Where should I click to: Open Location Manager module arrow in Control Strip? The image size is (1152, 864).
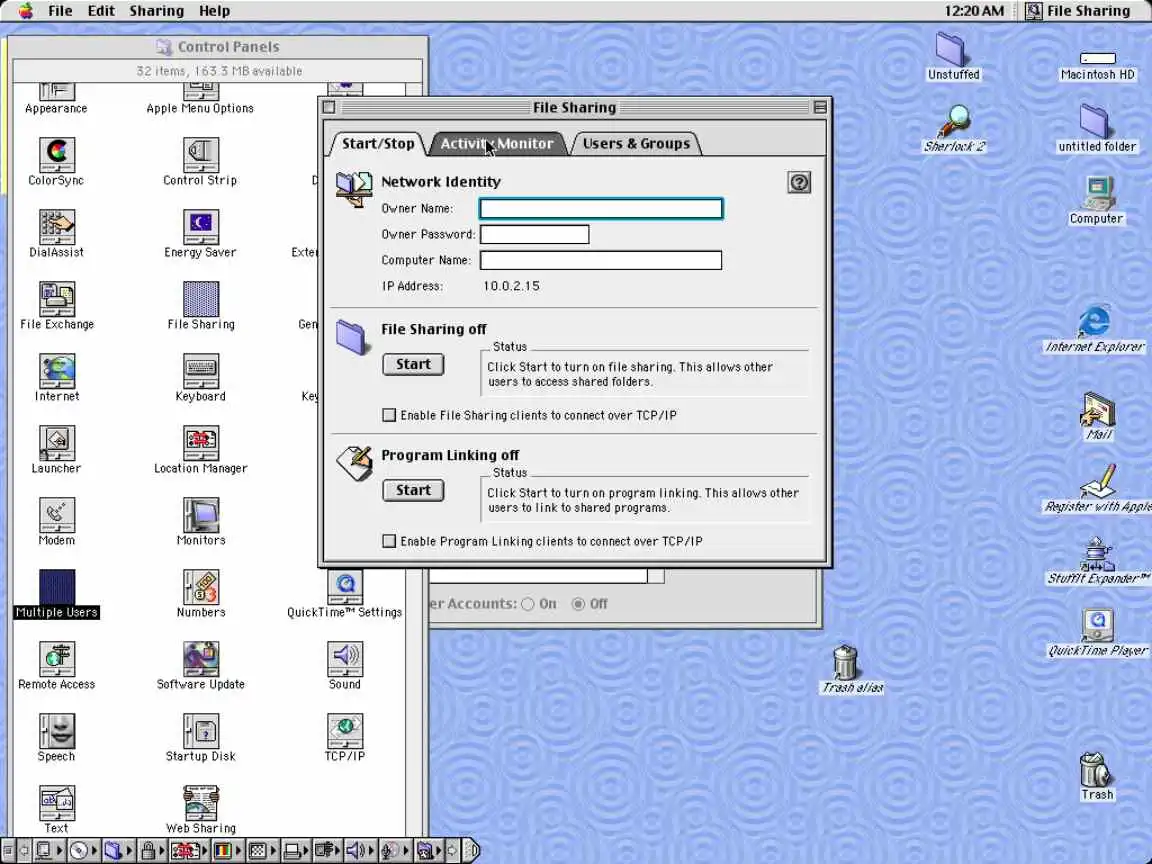click(x=204, y=851)
